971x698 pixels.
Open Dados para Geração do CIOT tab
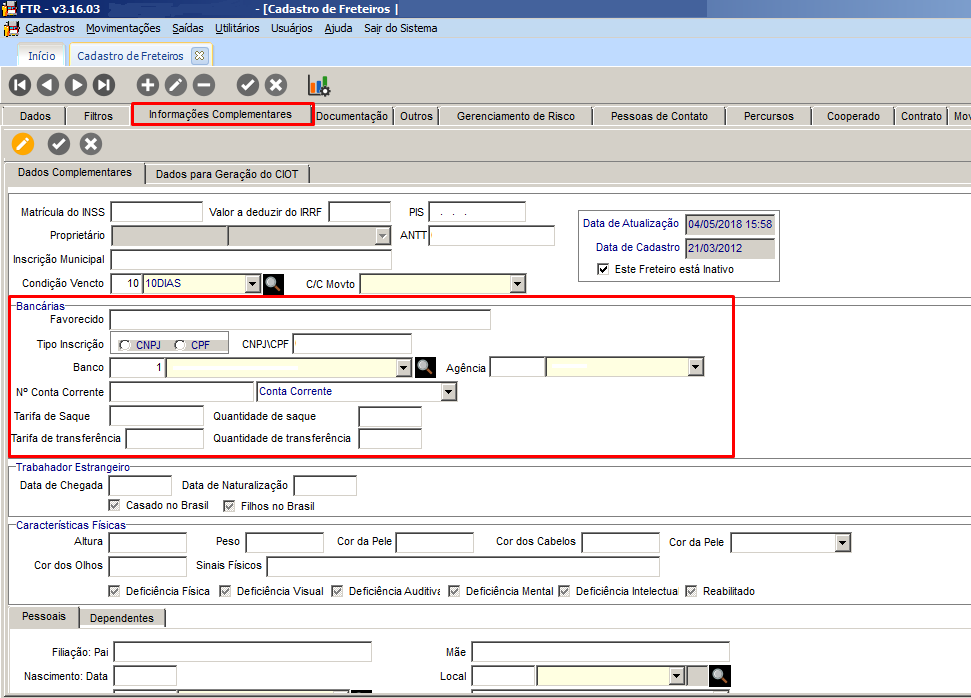tap(228, 174)
